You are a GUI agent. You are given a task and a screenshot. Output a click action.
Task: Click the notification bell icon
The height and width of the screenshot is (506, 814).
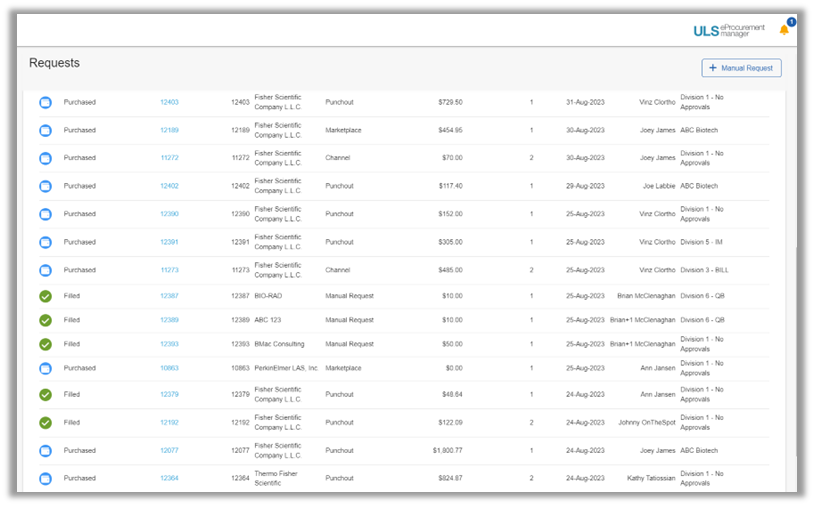784,29
